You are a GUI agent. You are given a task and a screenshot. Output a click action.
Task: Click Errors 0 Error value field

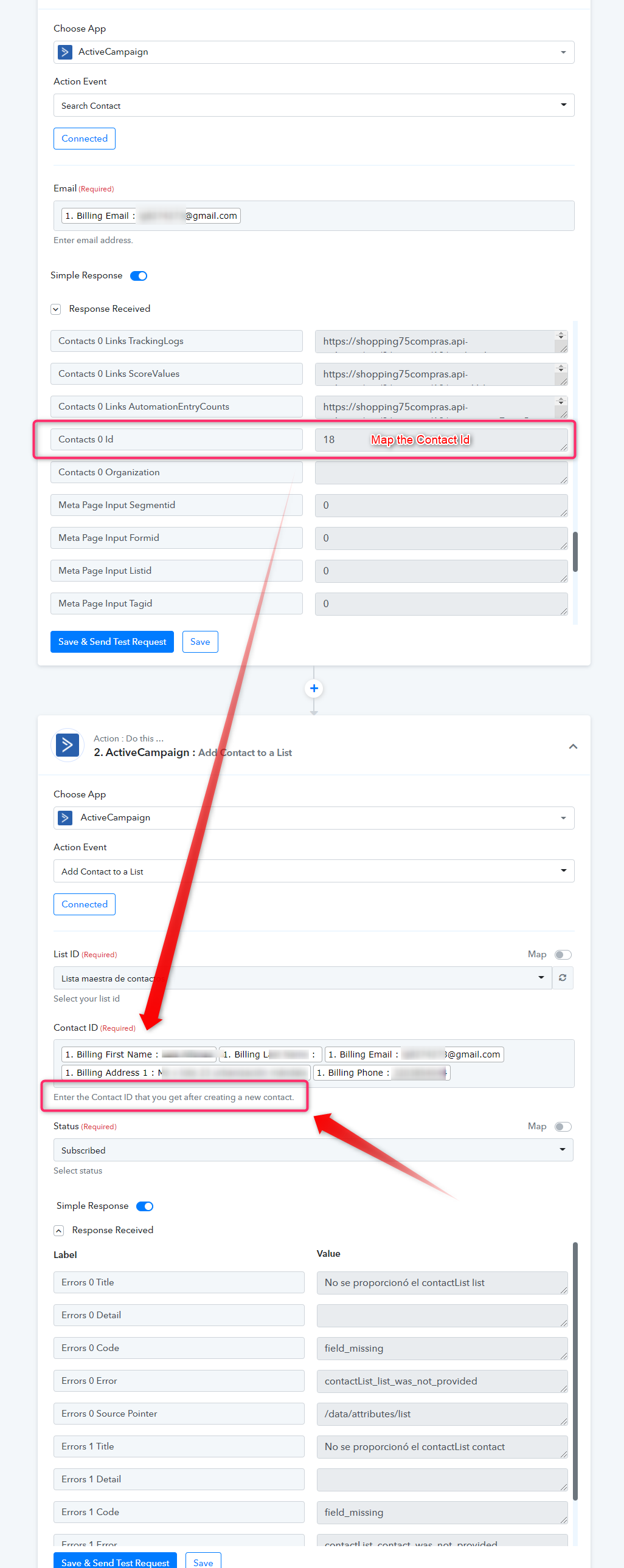pos(442,1381)
